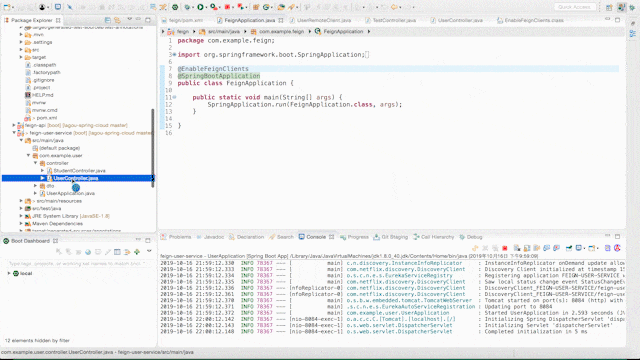The width and height of the screenshot is (640, 360).
Task: Collapse All in Package Explorer
Action: click(108, 20)
